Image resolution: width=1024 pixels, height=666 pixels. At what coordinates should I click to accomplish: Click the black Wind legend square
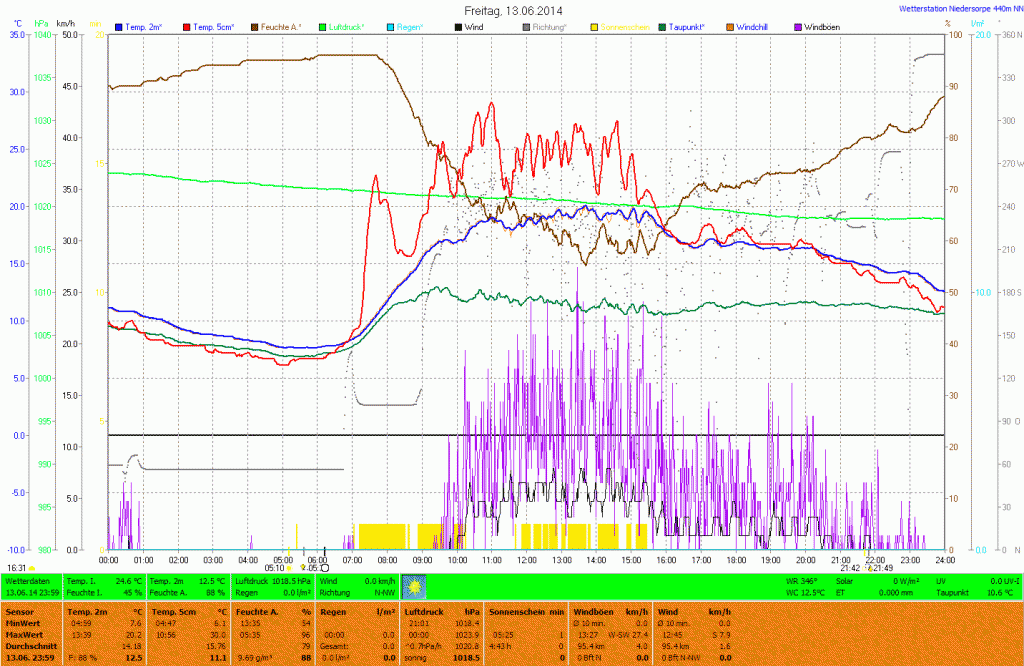pyautogui.click(x=459, y=26)
